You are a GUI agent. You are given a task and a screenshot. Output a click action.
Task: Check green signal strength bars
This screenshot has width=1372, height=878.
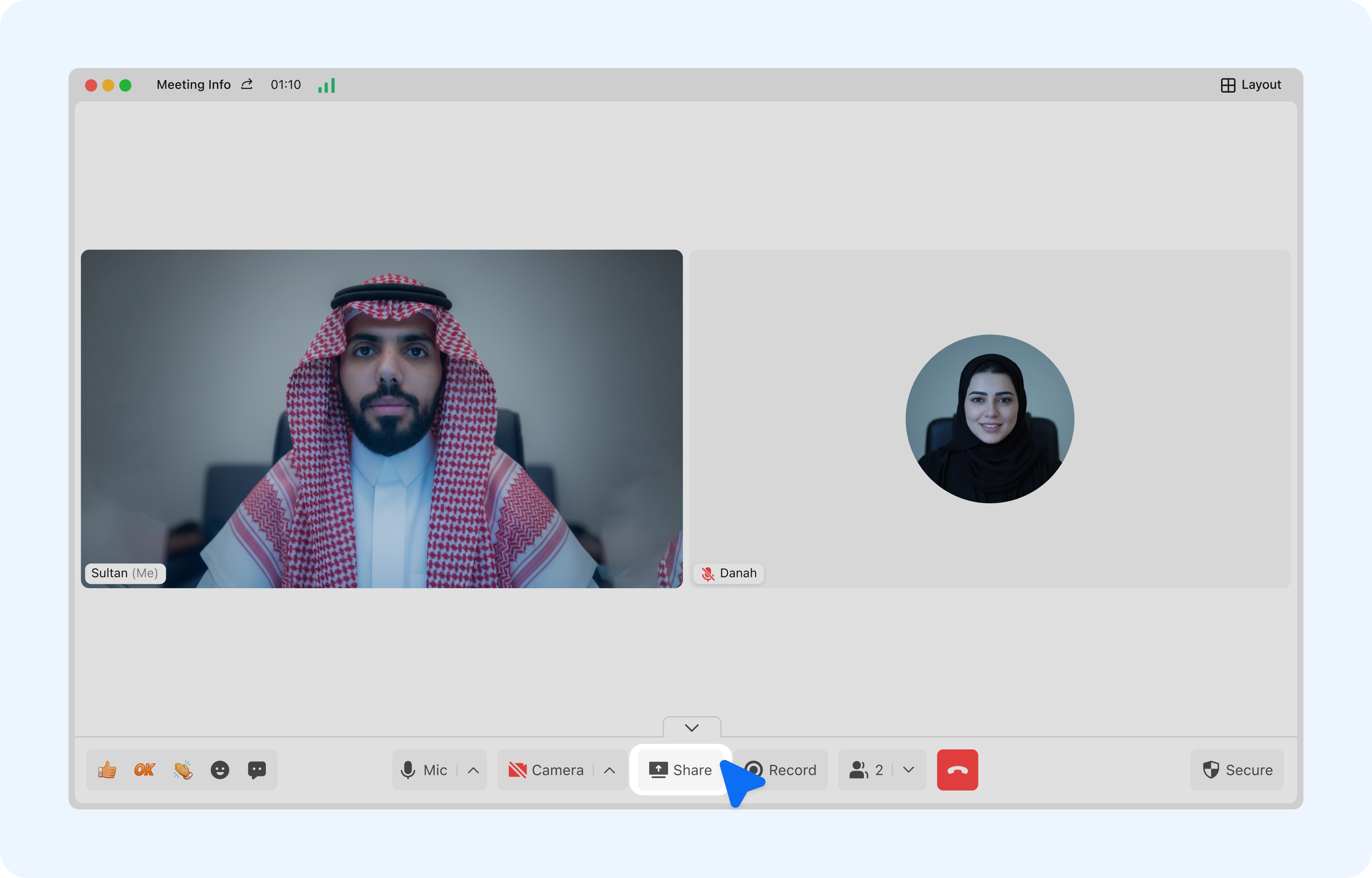tap(327, 85)
